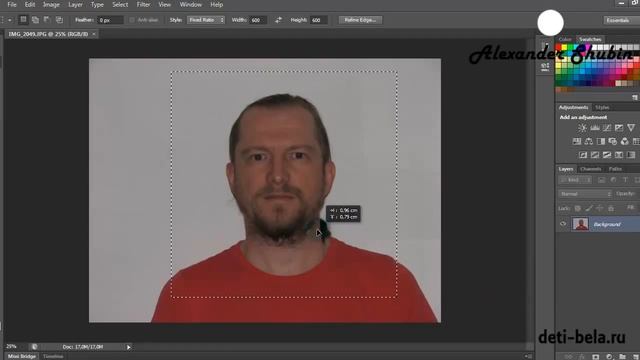
Task: Open the View menu
Action: [164, 4]
